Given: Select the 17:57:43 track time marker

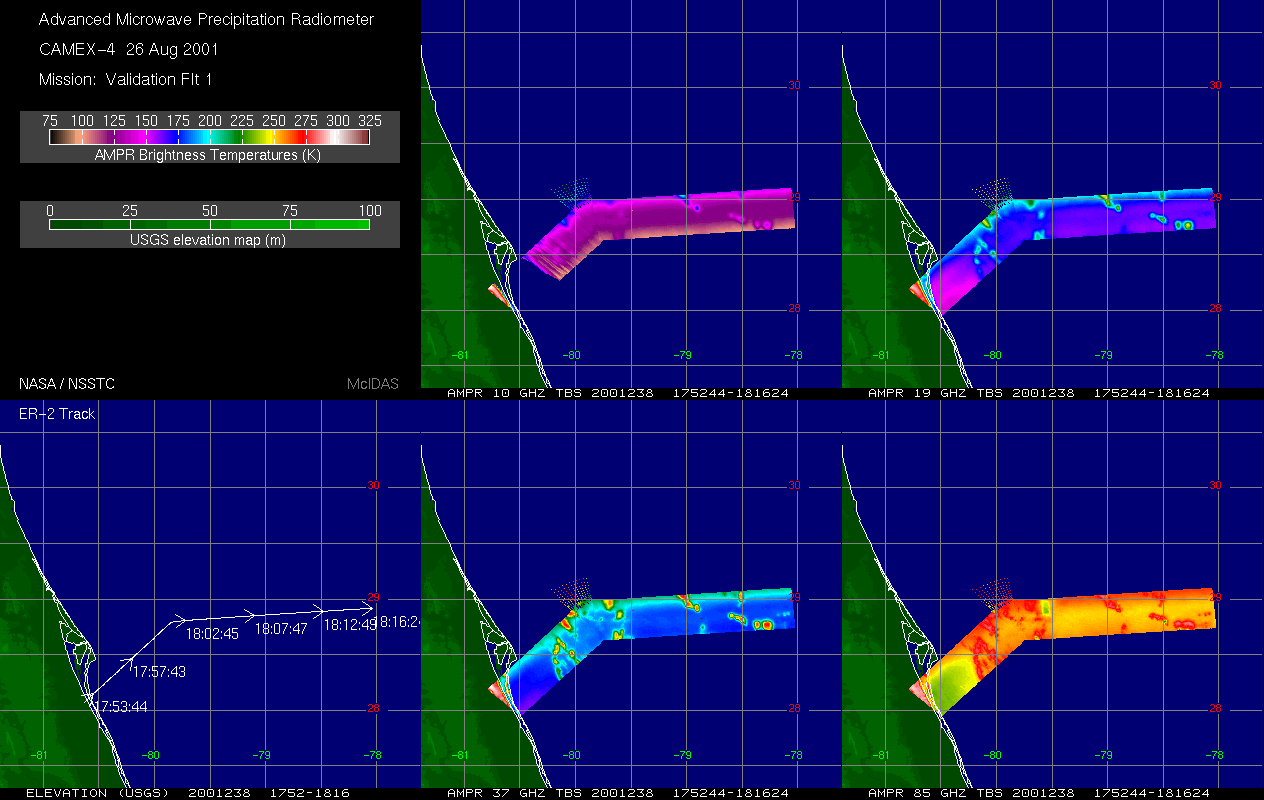Looking at the screenshot, I should (160, 672).
